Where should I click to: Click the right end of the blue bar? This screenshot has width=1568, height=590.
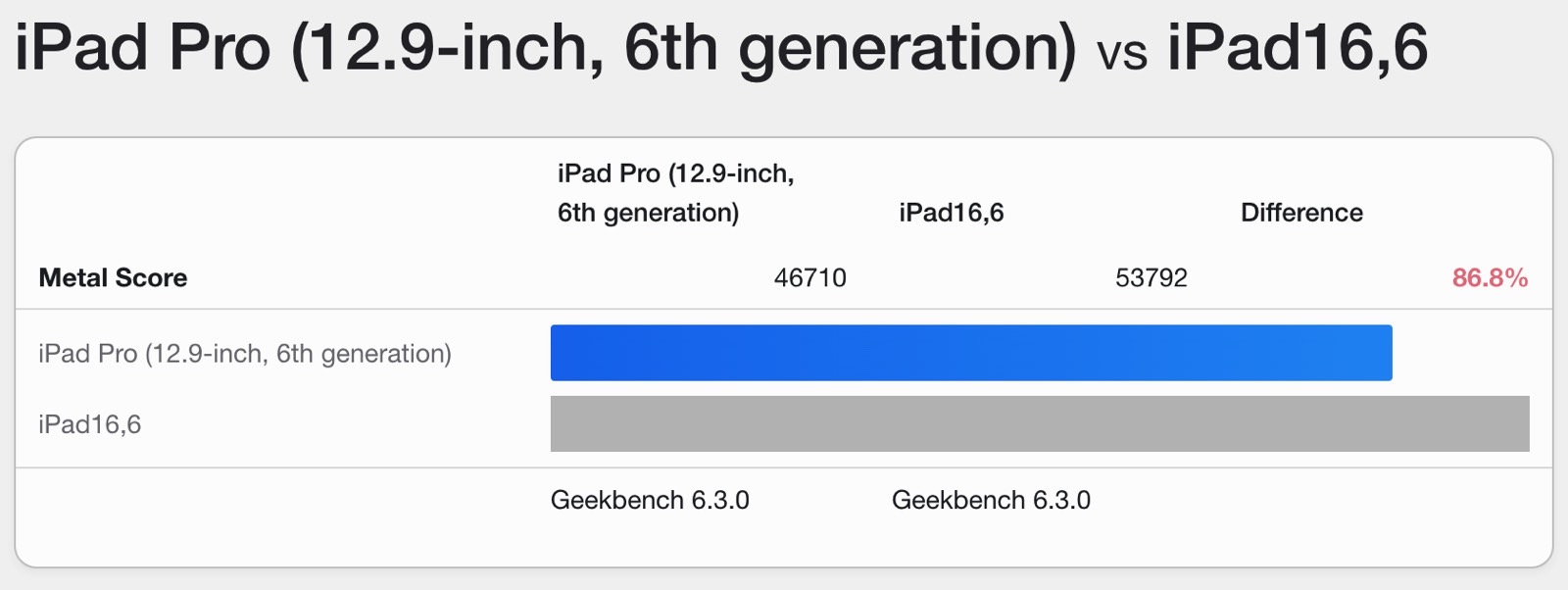click(x=1384, y=353)
